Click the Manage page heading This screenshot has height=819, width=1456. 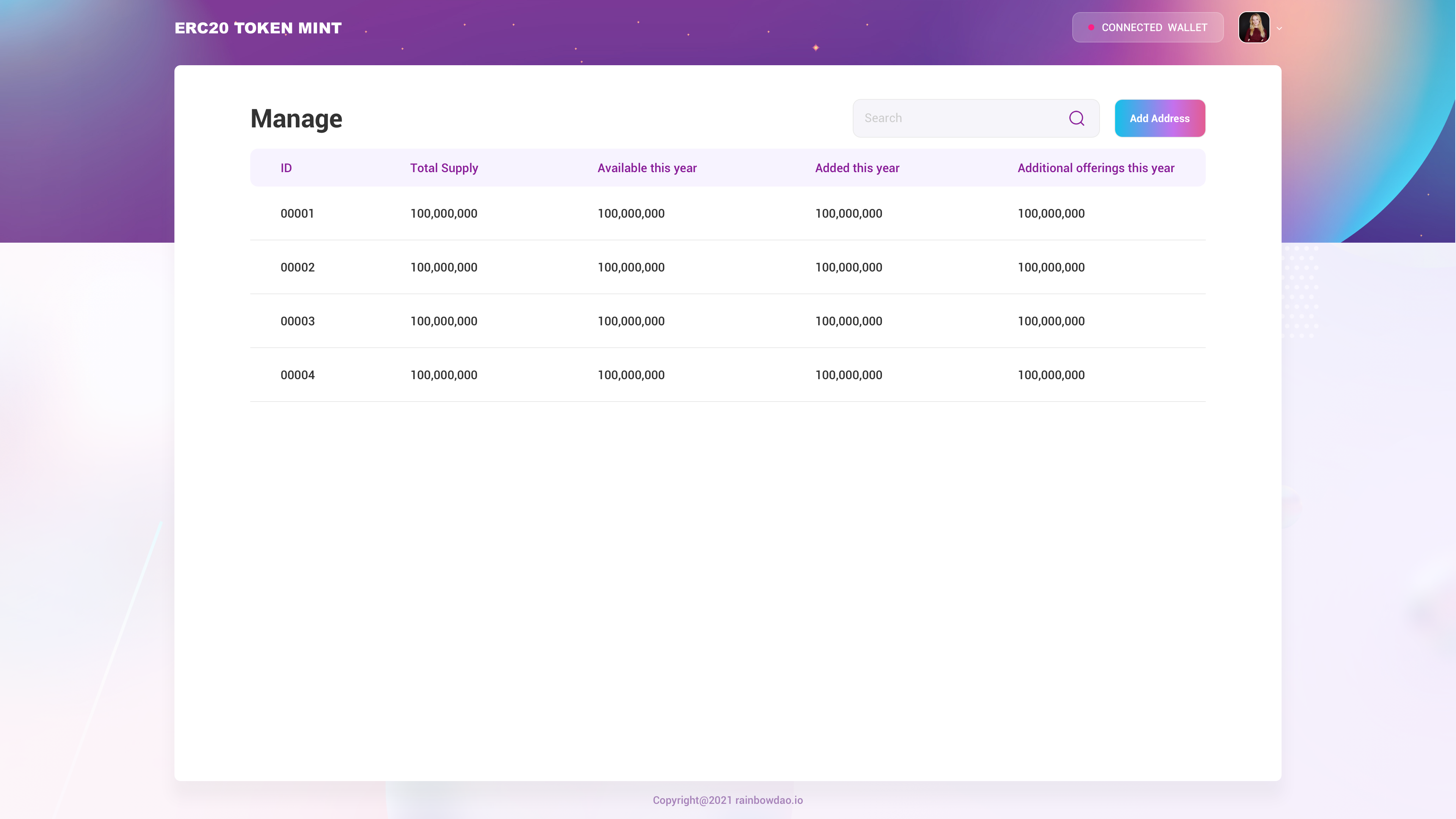click(296, 119)
